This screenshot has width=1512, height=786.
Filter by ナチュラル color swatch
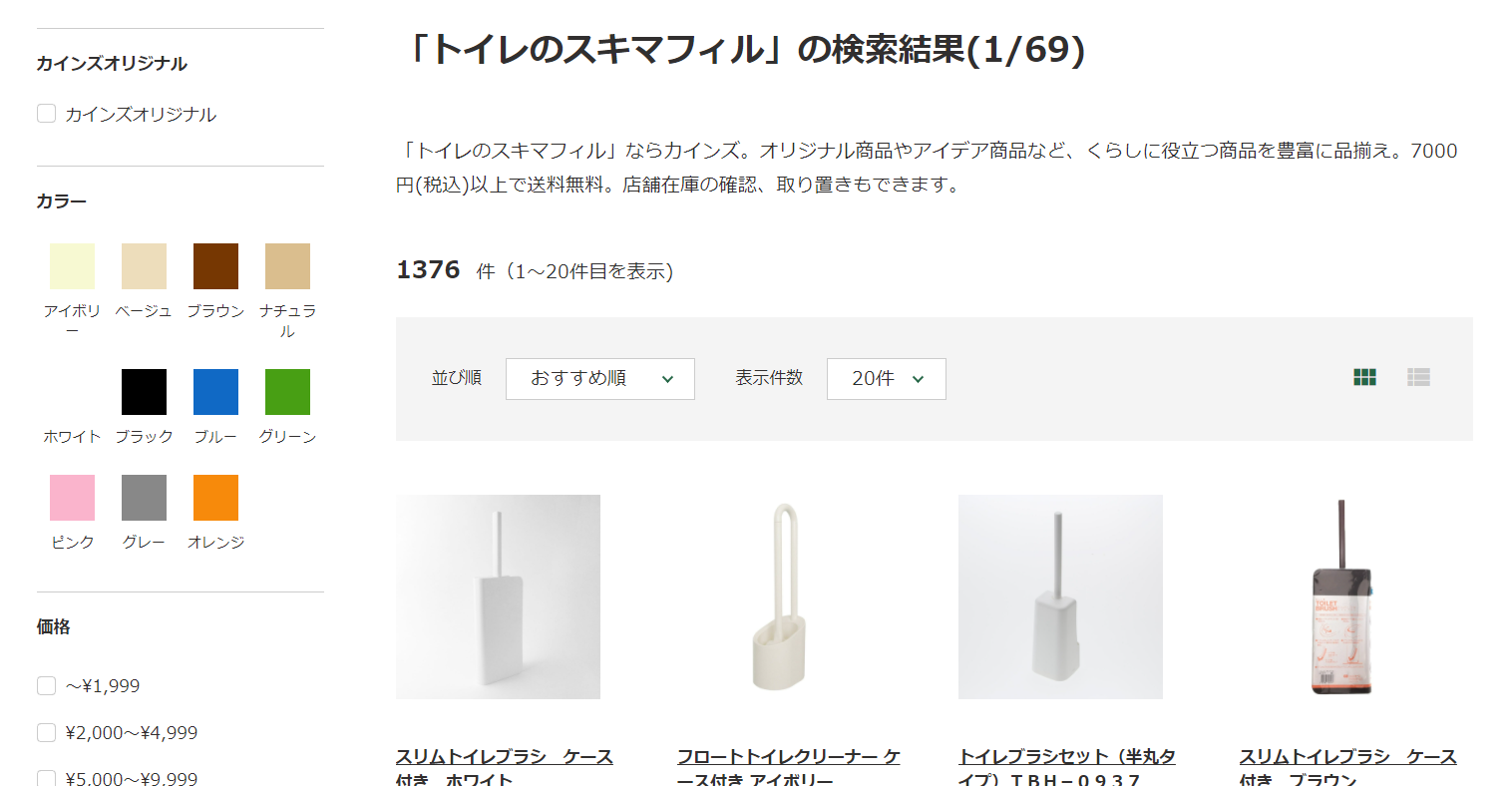287,266
